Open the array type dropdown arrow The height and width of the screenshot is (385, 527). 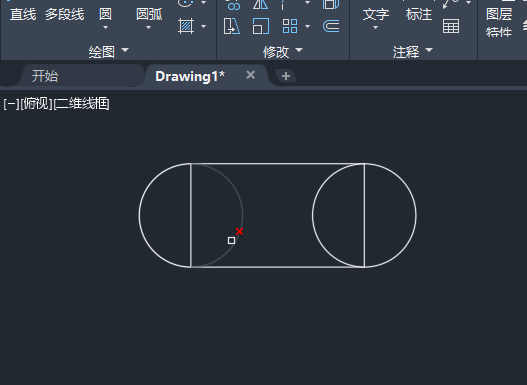click(307, 26)
